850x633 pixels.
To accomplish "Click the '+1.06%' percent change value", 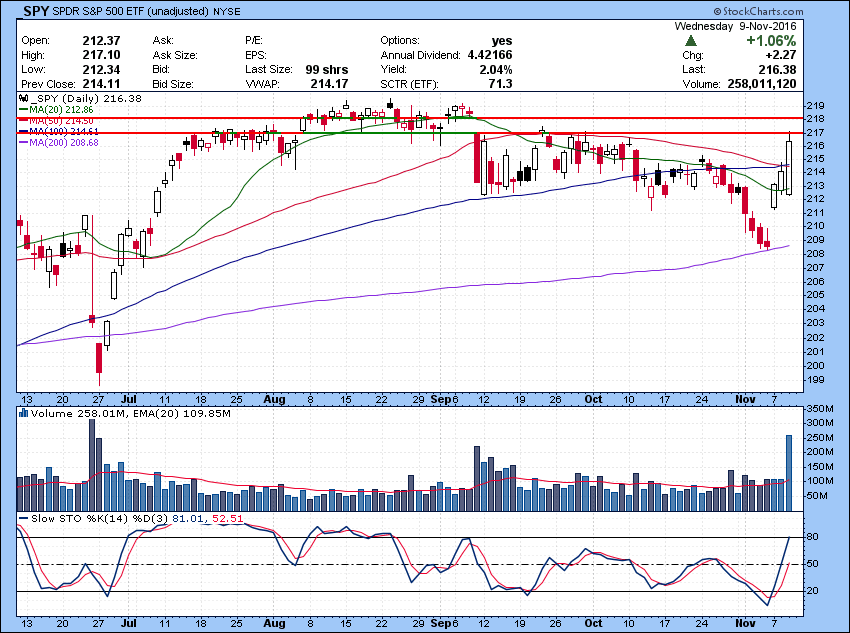I will (x=771, y=41).
